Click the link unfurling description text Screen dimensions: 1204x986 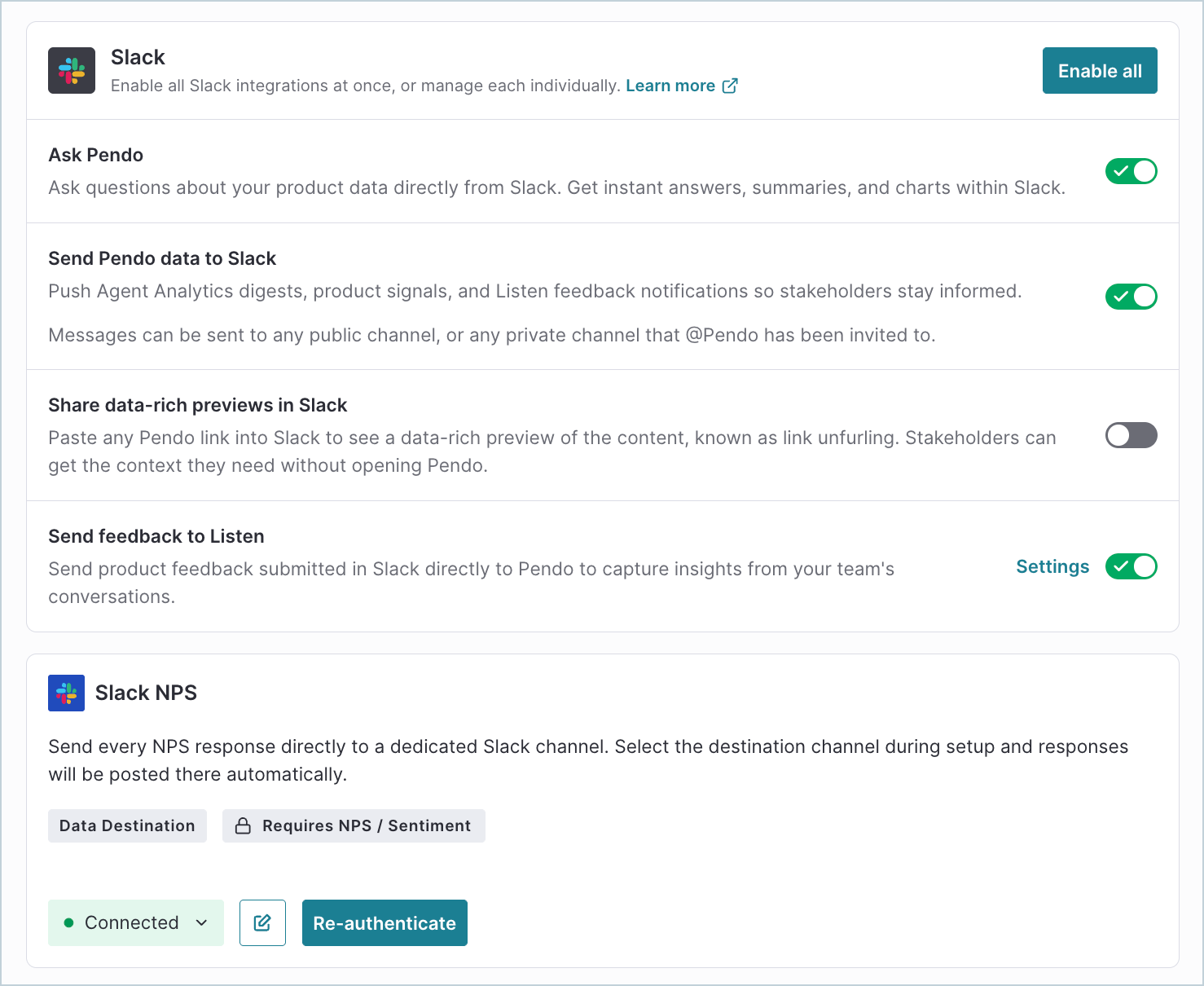(x=552, y=451)
